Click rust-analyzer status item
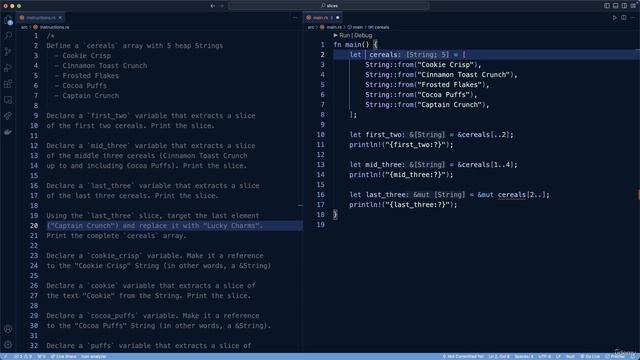The height and width of the screenshot is (360, 640). tap(93, 356)
